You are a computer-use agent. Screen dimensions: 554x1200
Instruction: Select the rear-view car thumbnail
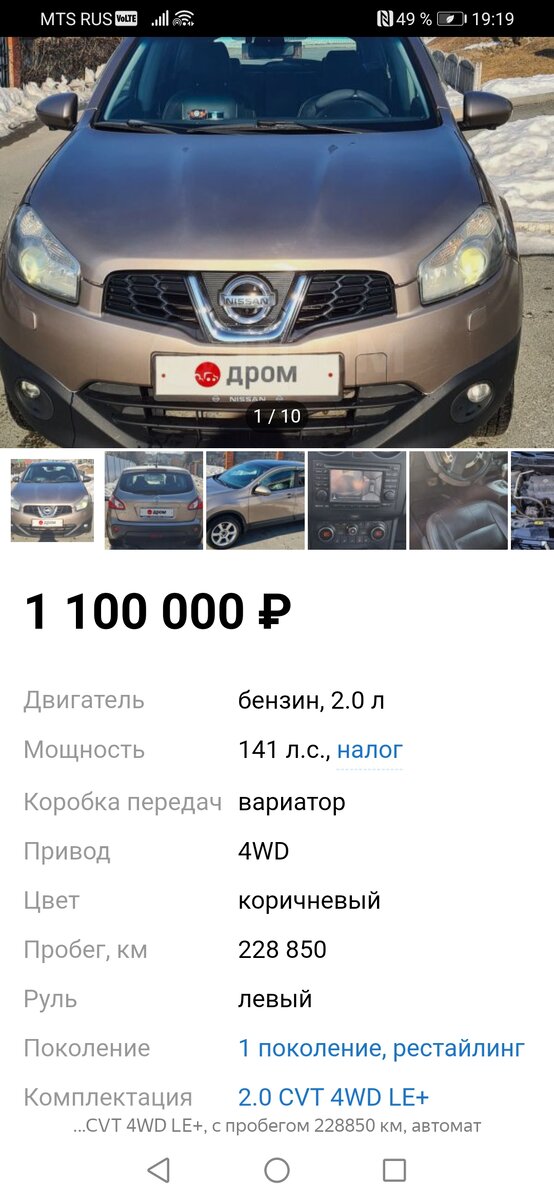pos(154,500)
